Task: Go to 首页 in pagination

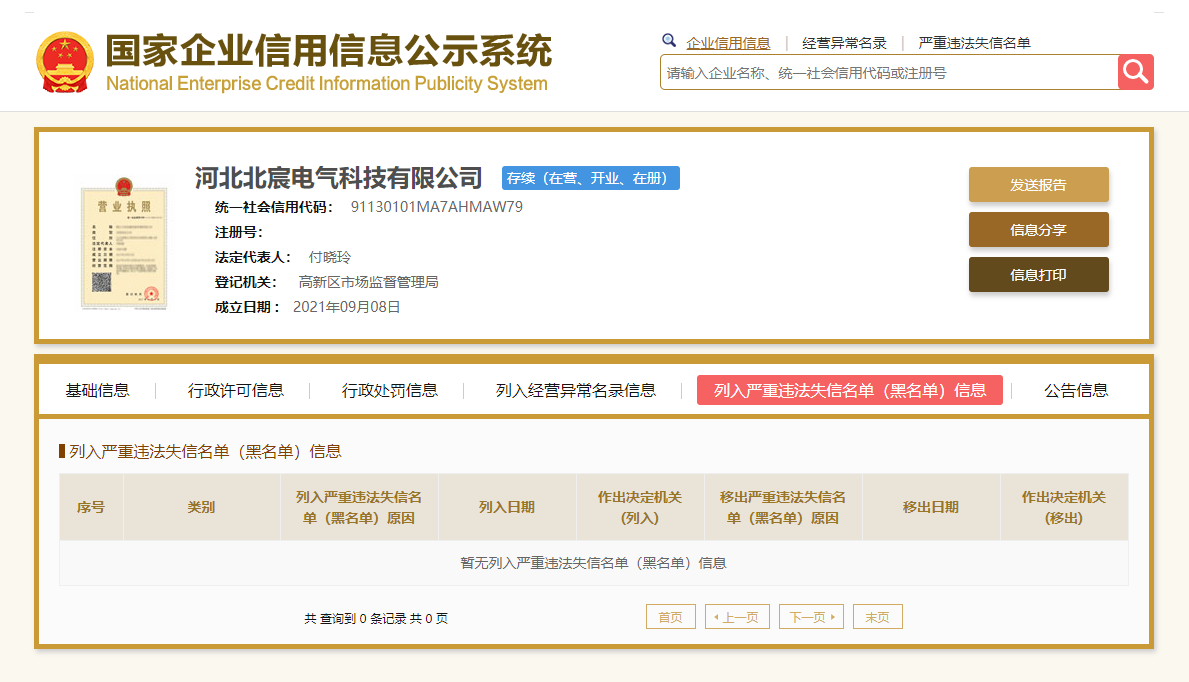Action: click(x=670, y=617)
